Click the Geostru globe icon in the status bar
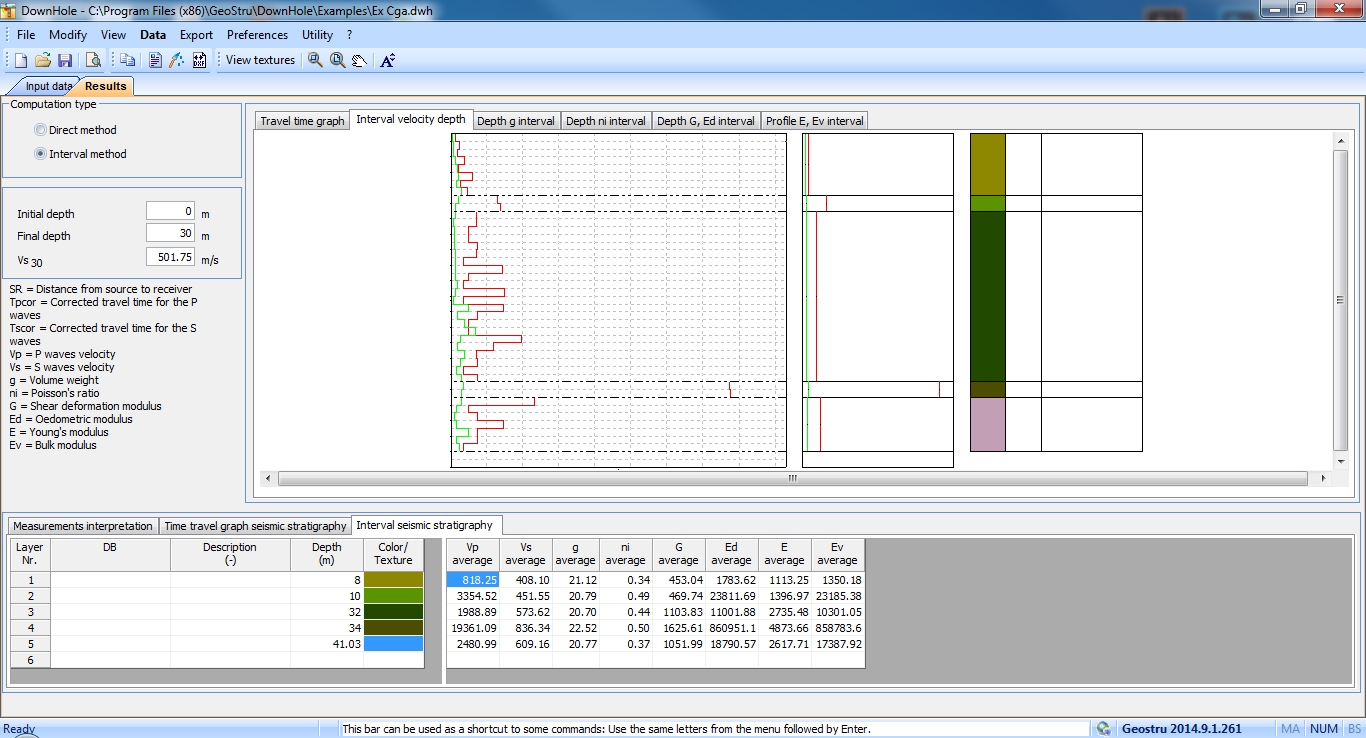1366x738 pixels. coord(1104,729)
